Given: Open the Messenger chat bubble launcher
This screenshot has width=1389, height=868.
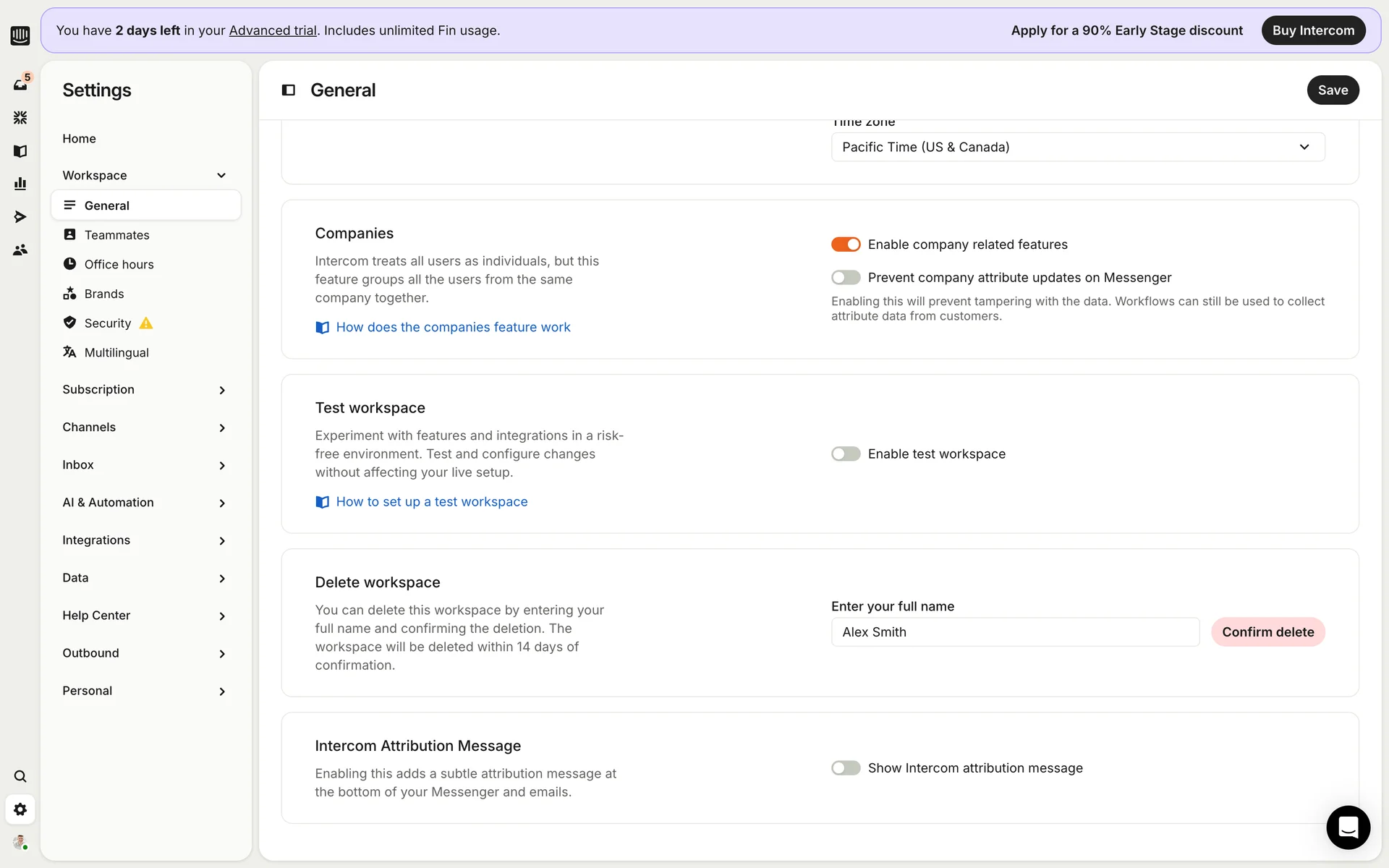Looking at the screenshot, I should coord(1348,827).
